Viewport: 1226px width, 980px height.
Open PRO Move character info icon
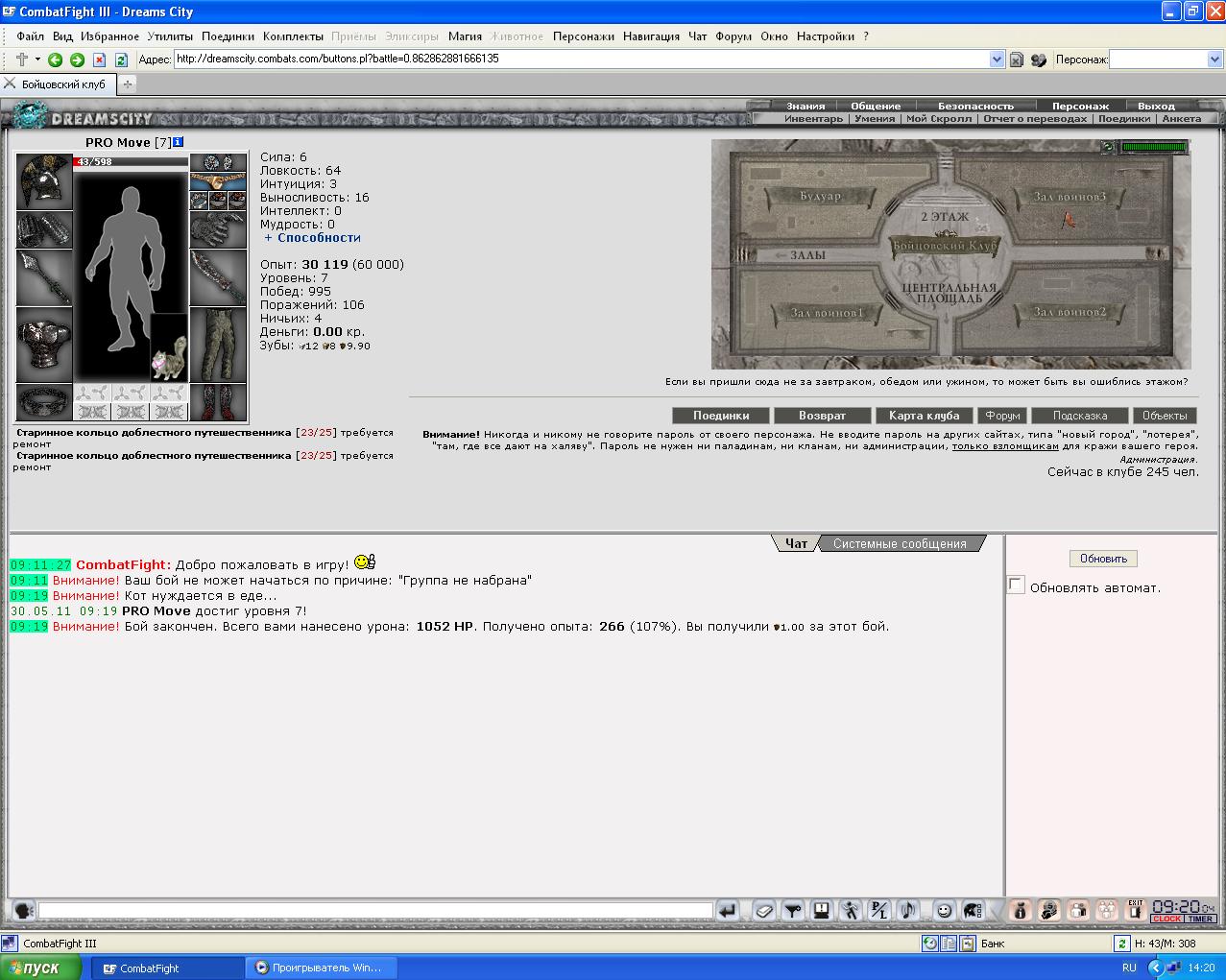179,142
